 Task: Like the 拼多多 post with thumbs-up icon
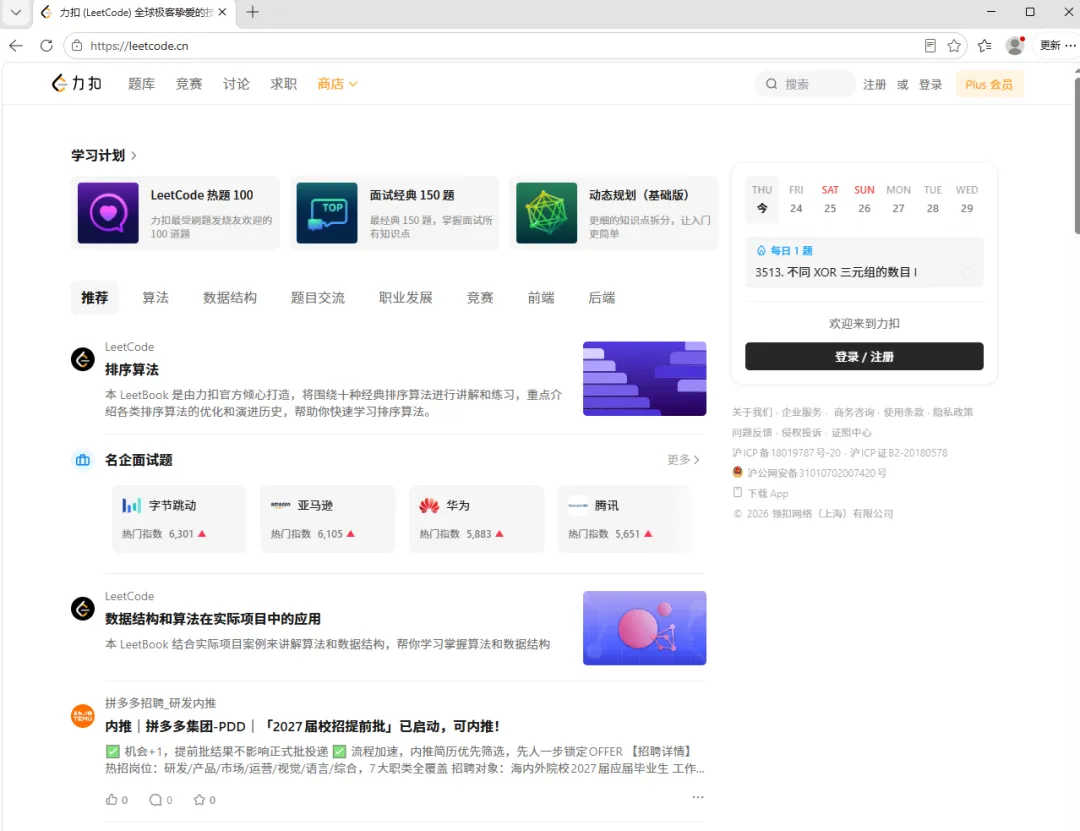[112, 799]
